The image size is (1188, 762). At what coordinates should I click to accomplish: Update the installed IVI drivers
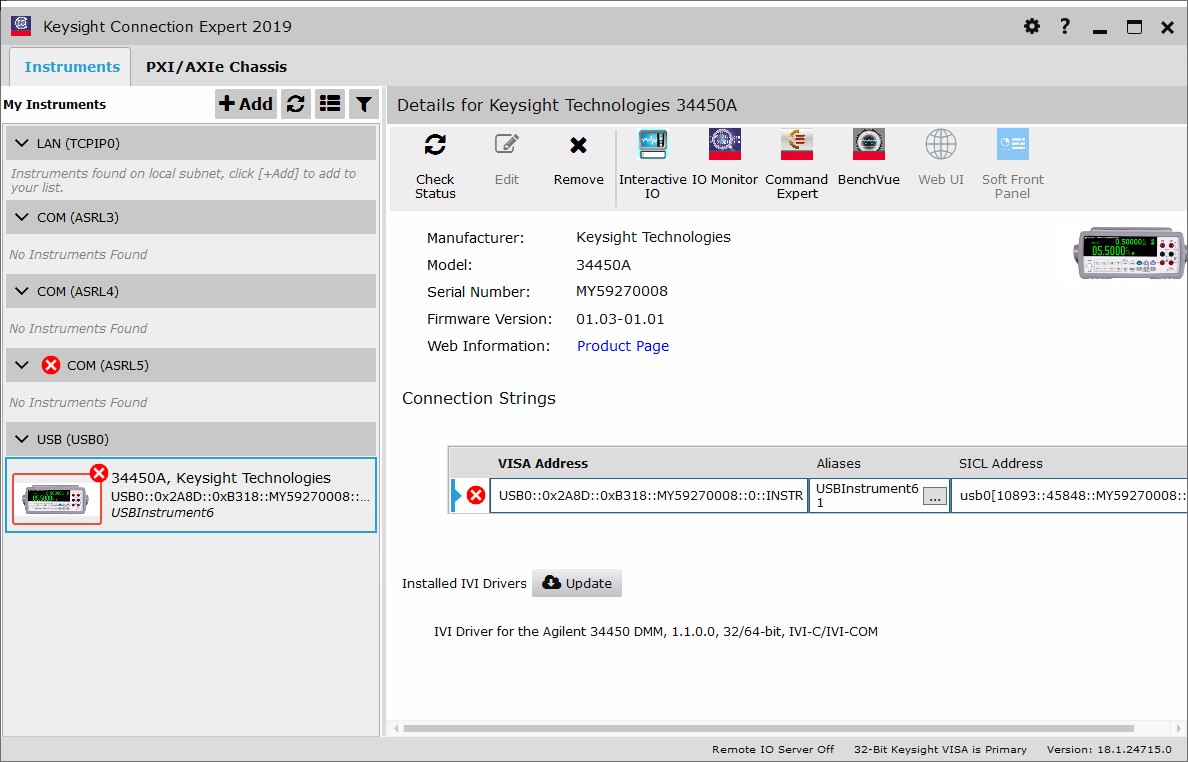point(577,583)
